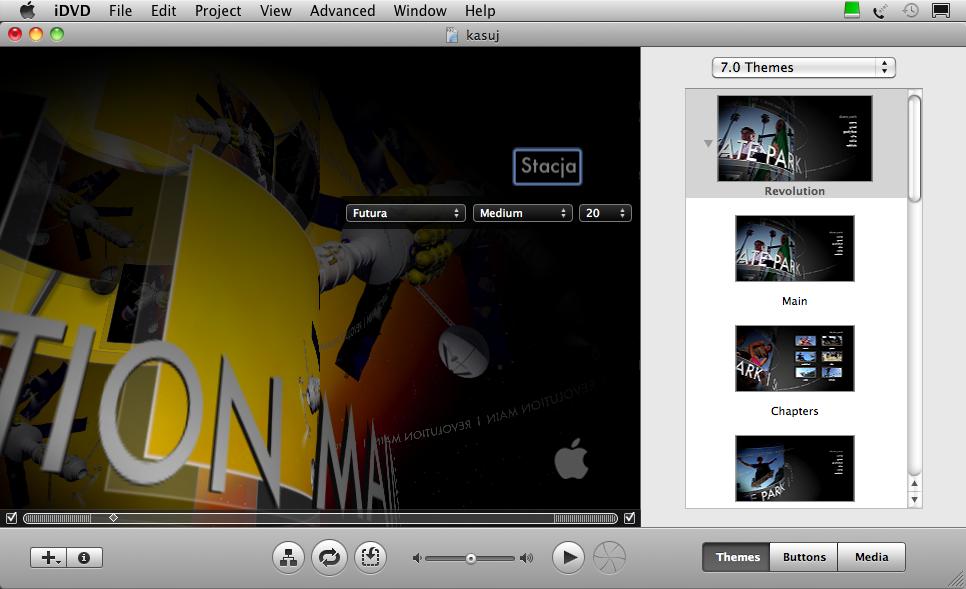Toggle the intro checkbox left of scrubber
The width and height of the screenshot is (966, 589).
tap(11, 518)
